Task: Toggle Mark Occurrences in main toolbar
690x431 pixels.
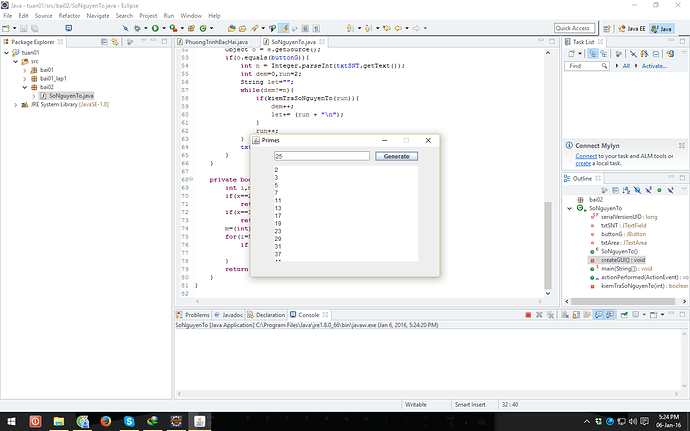Action: pyautogui.click(x=285, y=28)
